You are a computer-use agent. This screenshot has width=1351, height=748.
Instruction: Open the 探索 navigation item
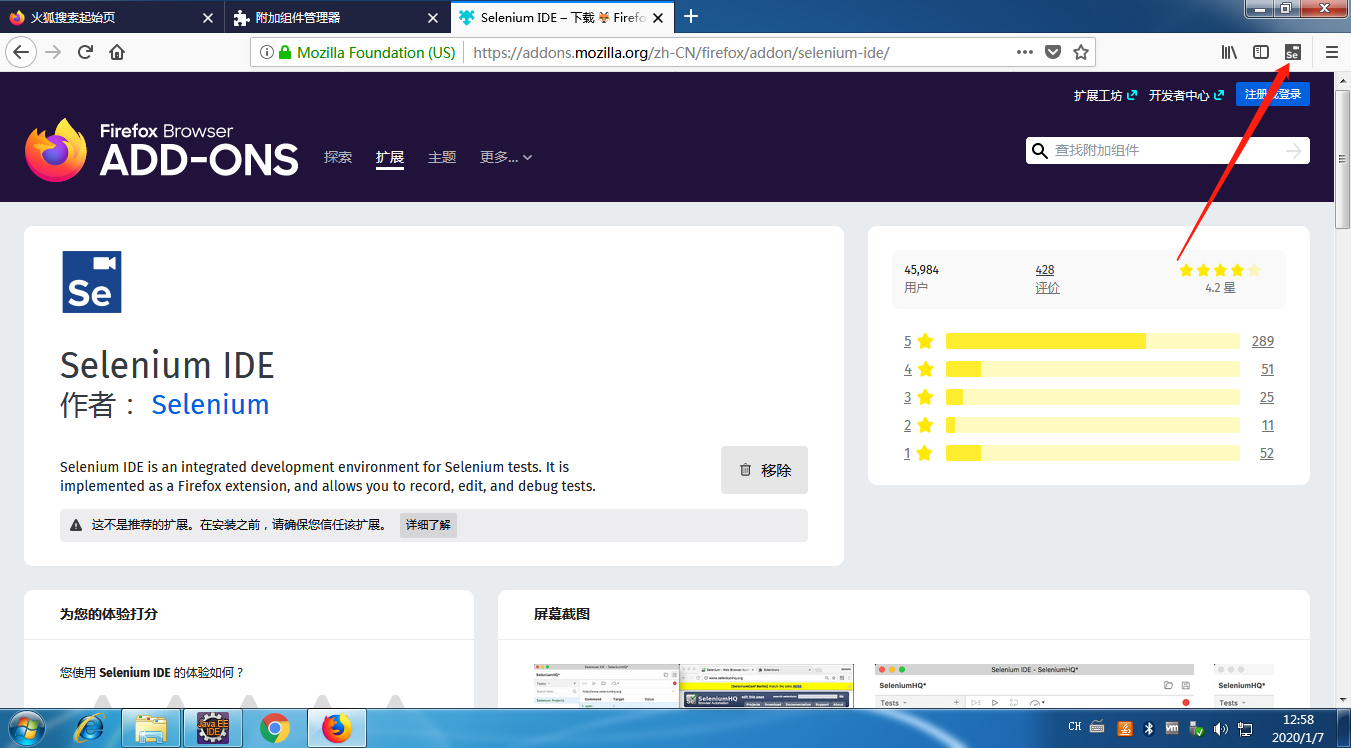click(338, 157)
